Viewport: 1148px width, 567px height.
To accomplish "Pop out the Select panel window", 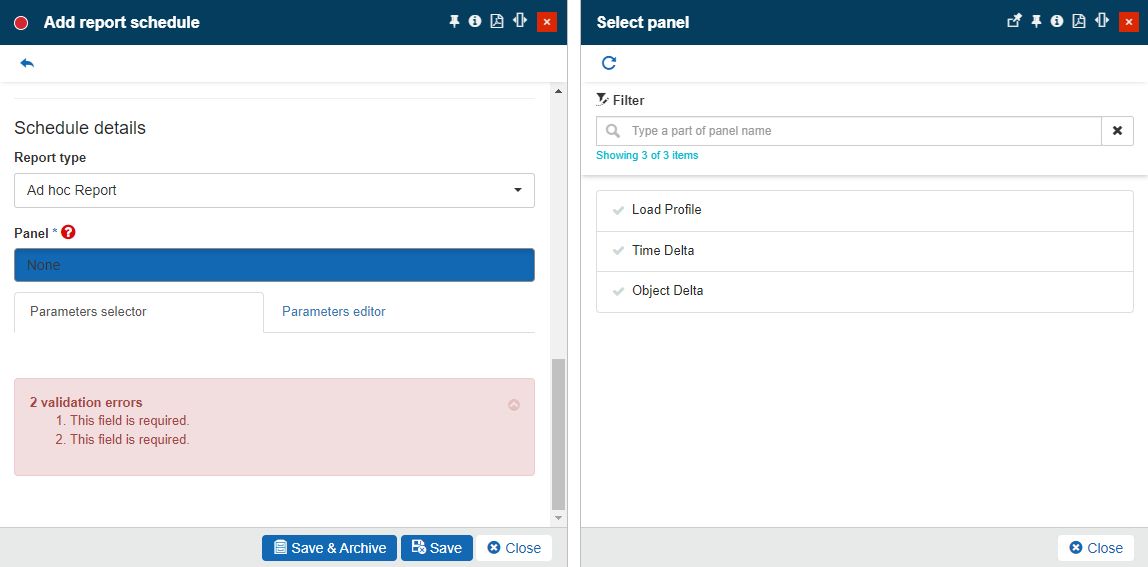I will [1014, 21].
